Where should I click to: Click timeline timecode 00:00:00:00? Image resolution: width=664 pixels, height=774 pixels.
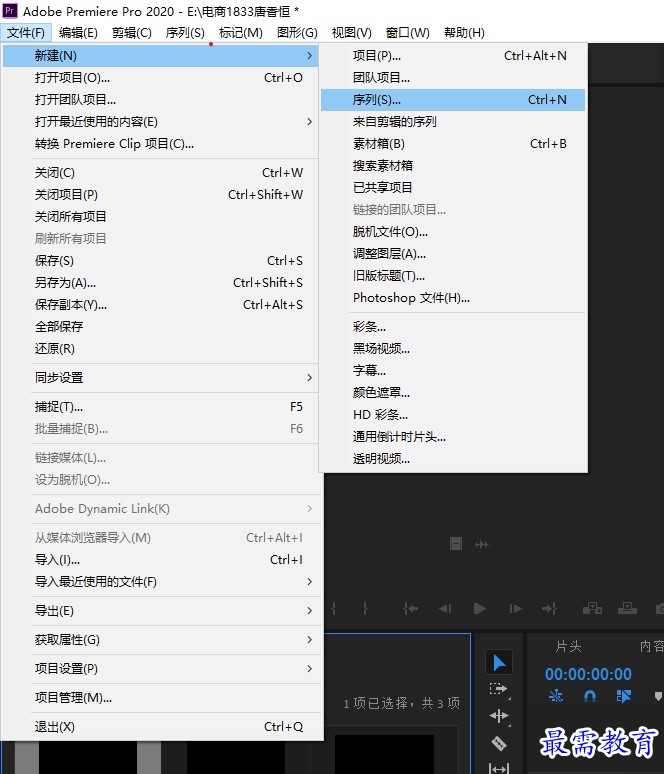[588, 674]
